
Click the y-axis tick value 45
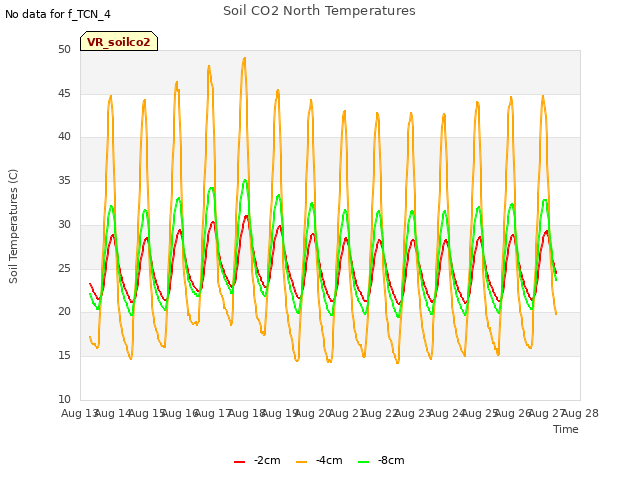pyautogui.click(x=64, y=93)
